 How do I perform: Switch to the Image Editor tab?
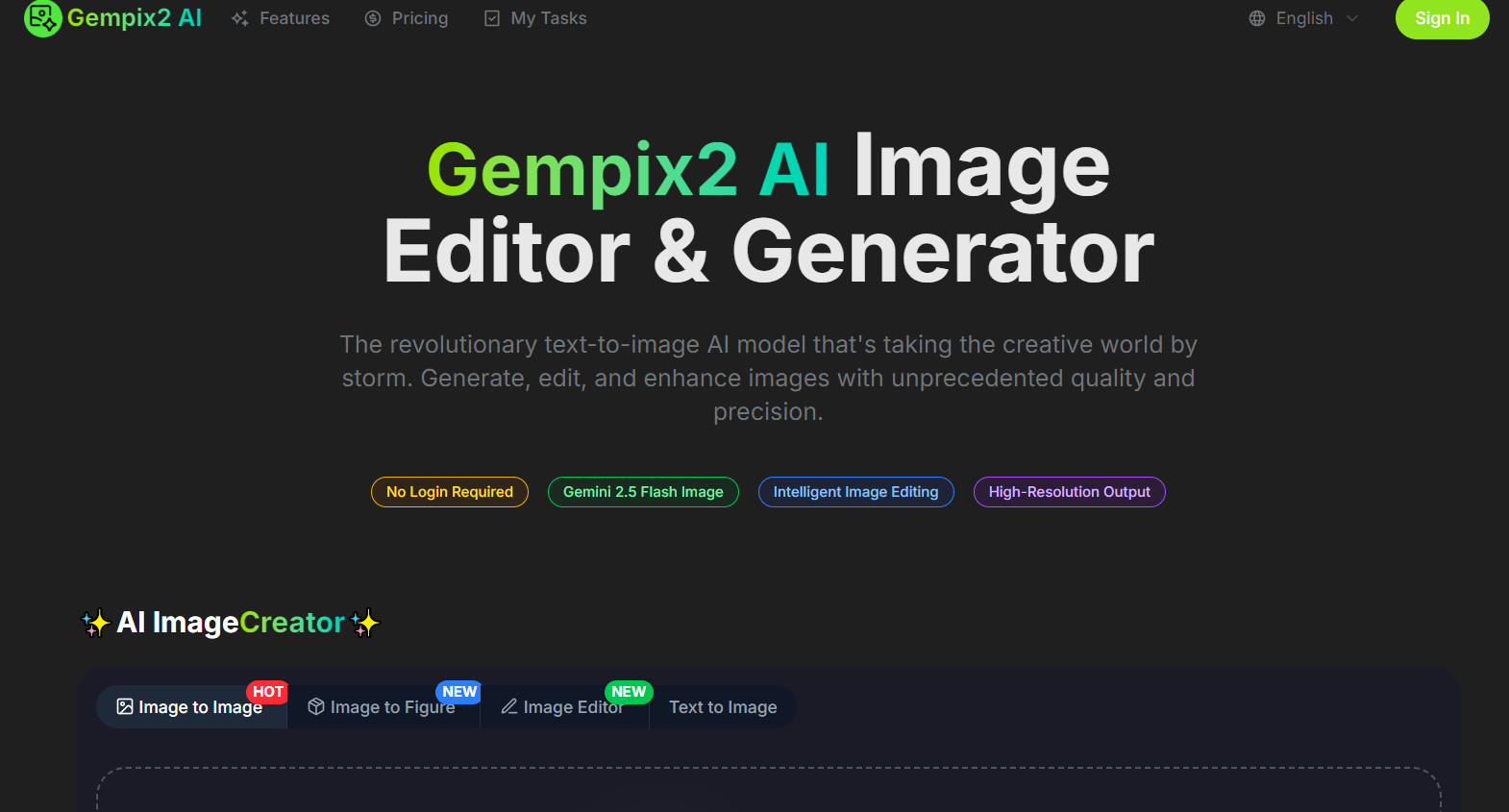(x=565, y=707)
